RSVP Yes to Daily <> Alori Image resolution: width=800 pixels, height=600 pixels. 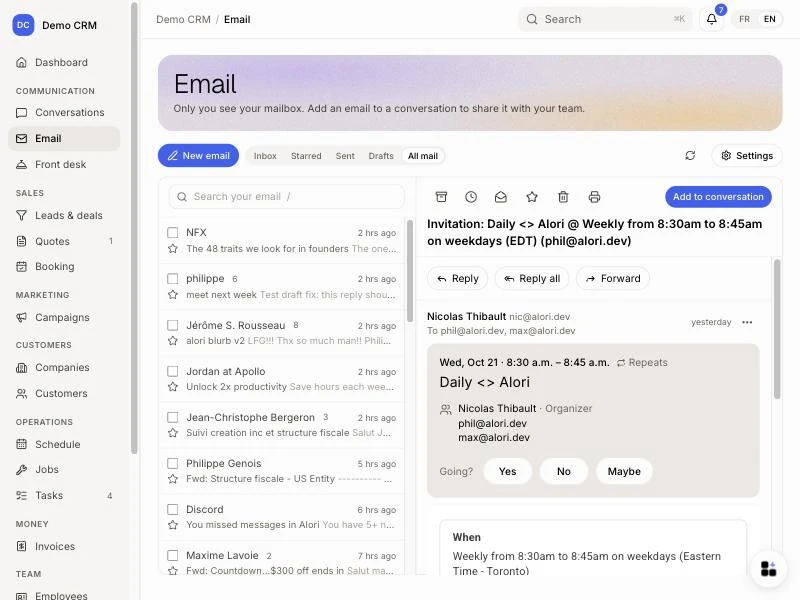click(508, 471)
